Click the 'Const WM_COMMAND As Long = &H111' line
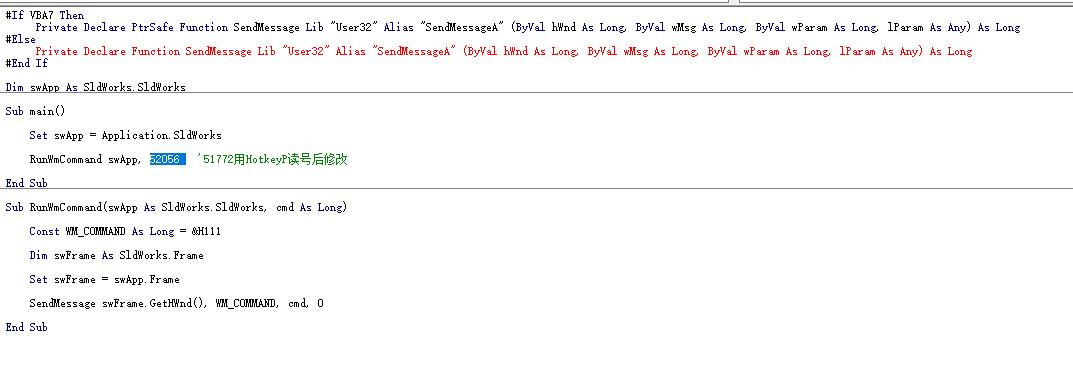The width and height of the screenshot is (1073, 375). point(125,231)
